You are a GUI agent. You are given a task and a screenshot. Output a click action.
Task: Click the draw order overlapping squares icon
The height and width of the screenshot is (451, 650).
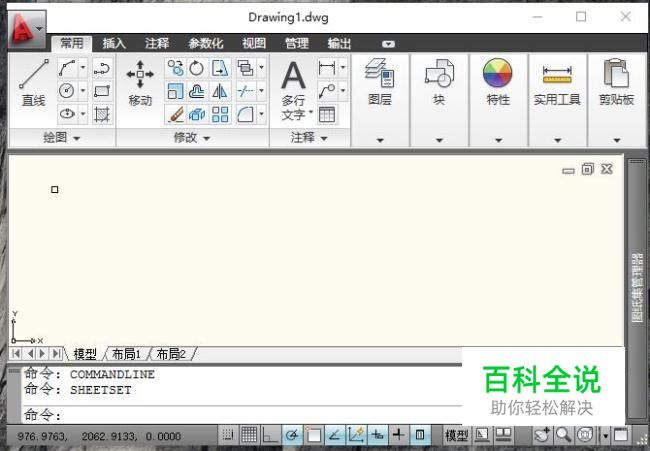(x=245, y=68)
